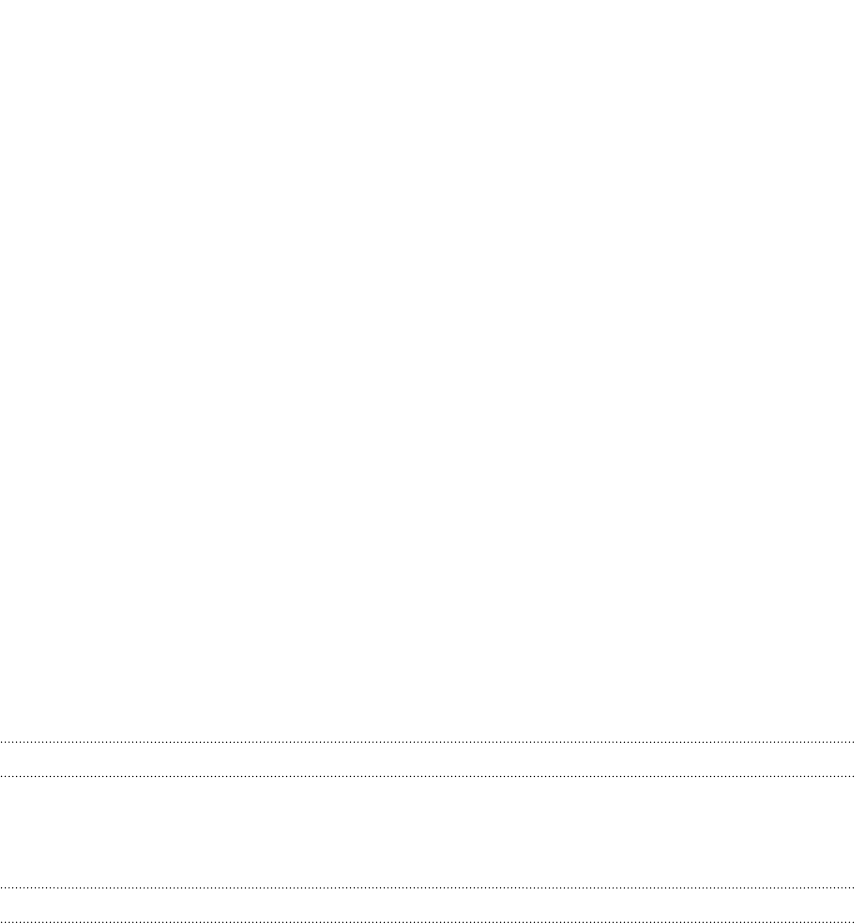Screen dimensions: 855x924
Task: Click the second dotted answer line
Action: [x=427, y=776]
